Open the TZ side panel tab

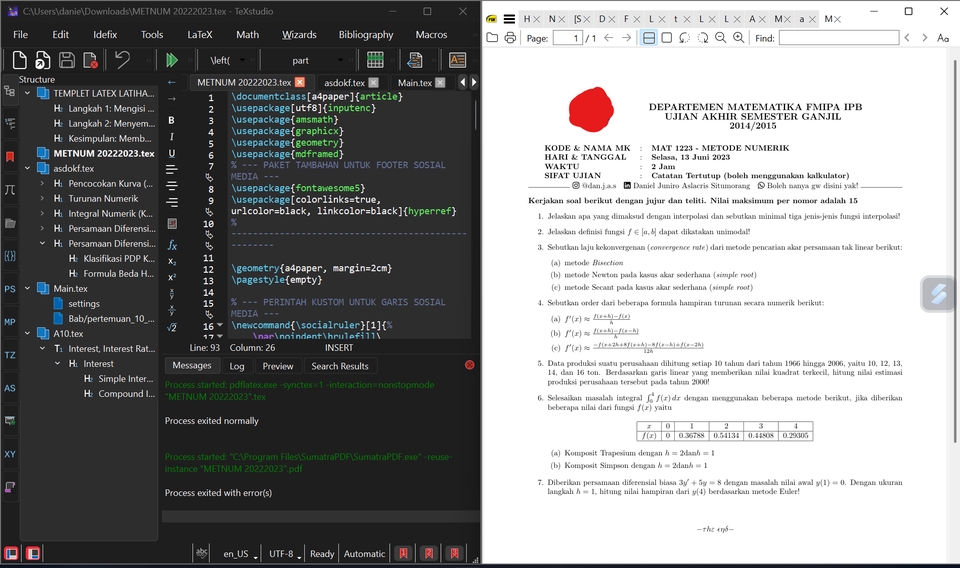point(10,355)
